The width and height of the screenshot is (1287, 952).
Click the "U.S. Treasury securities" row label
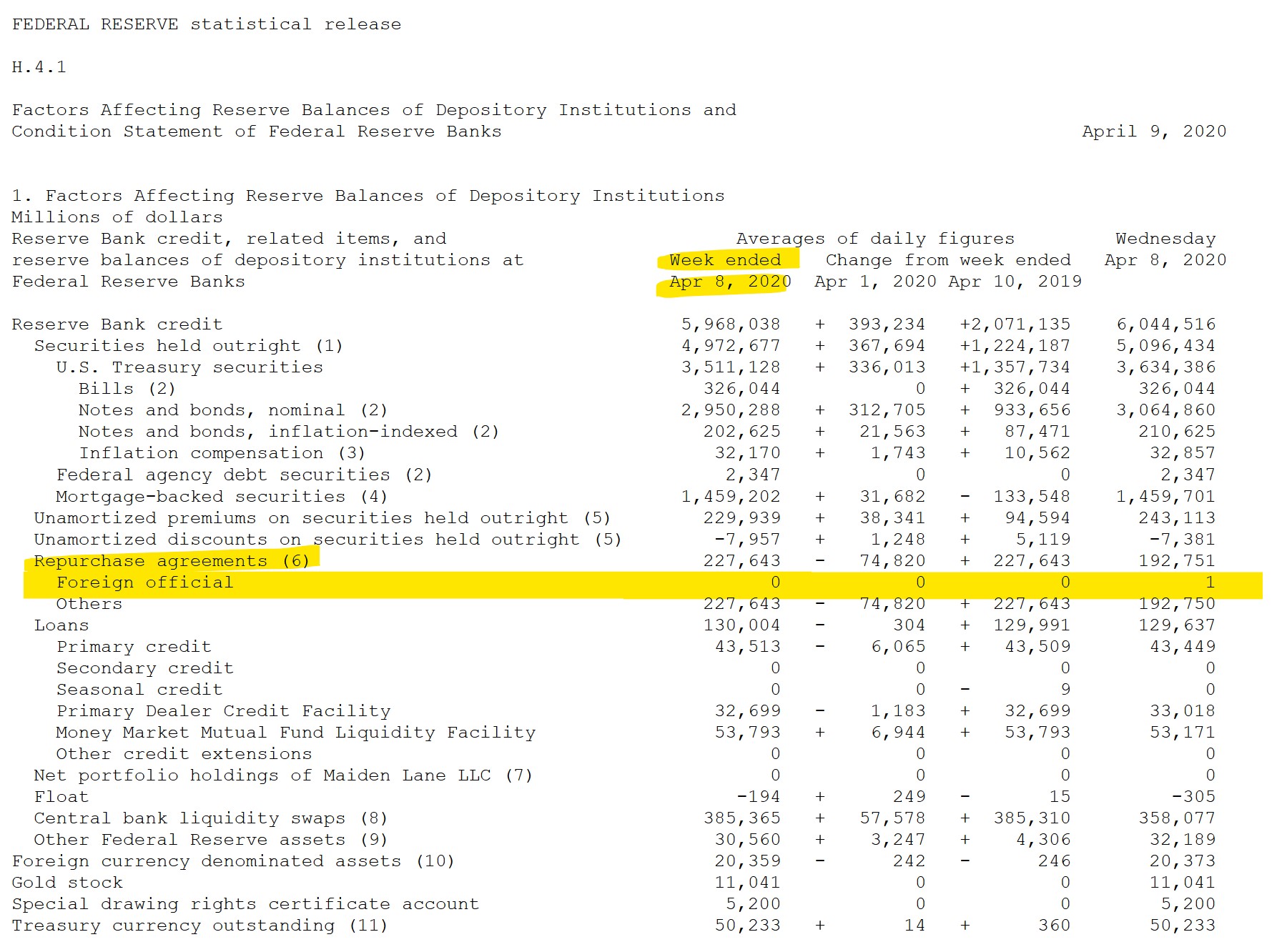click(189, 367)
